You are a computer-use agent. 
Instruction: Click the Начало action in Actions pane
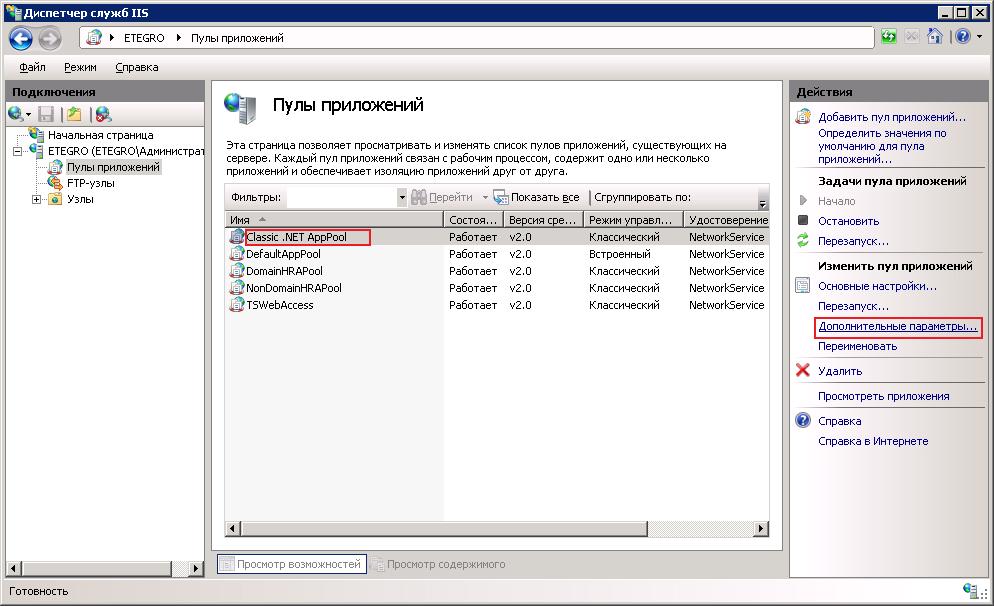click(x=836, y=202)
